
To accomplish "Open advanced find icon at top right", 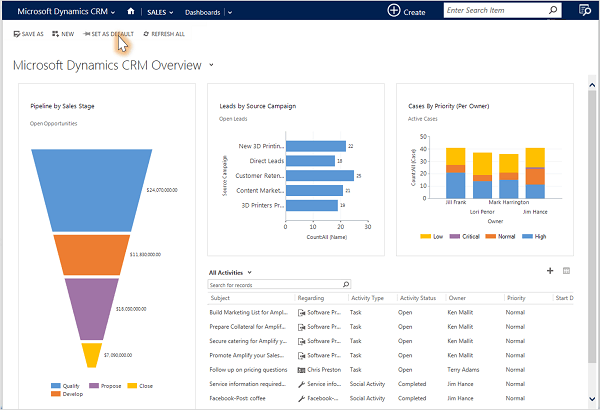I will coord(585,11).
